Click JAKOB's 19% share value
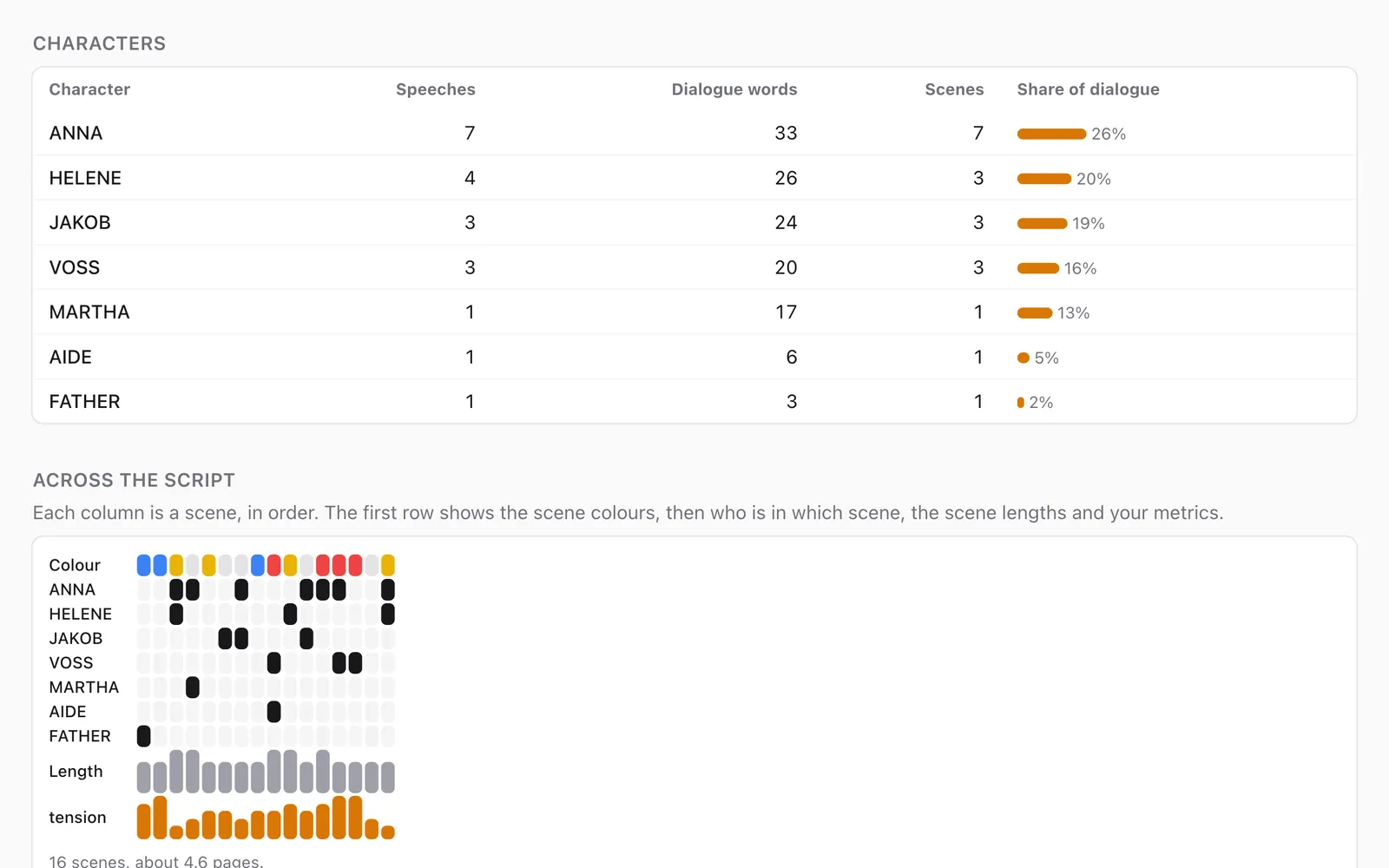The image size is (1389, 868). pyautogui.click(x=1089, y=223)
